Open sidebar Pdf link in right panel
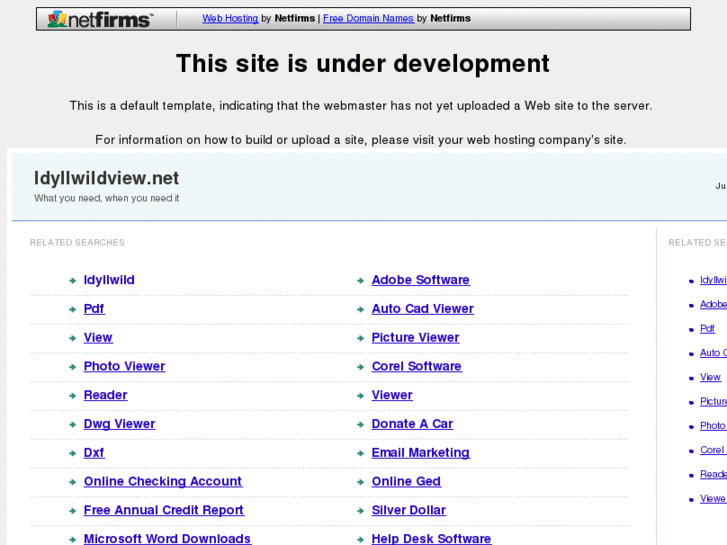Viewport: 727px width, 545px height. point(707,328)
